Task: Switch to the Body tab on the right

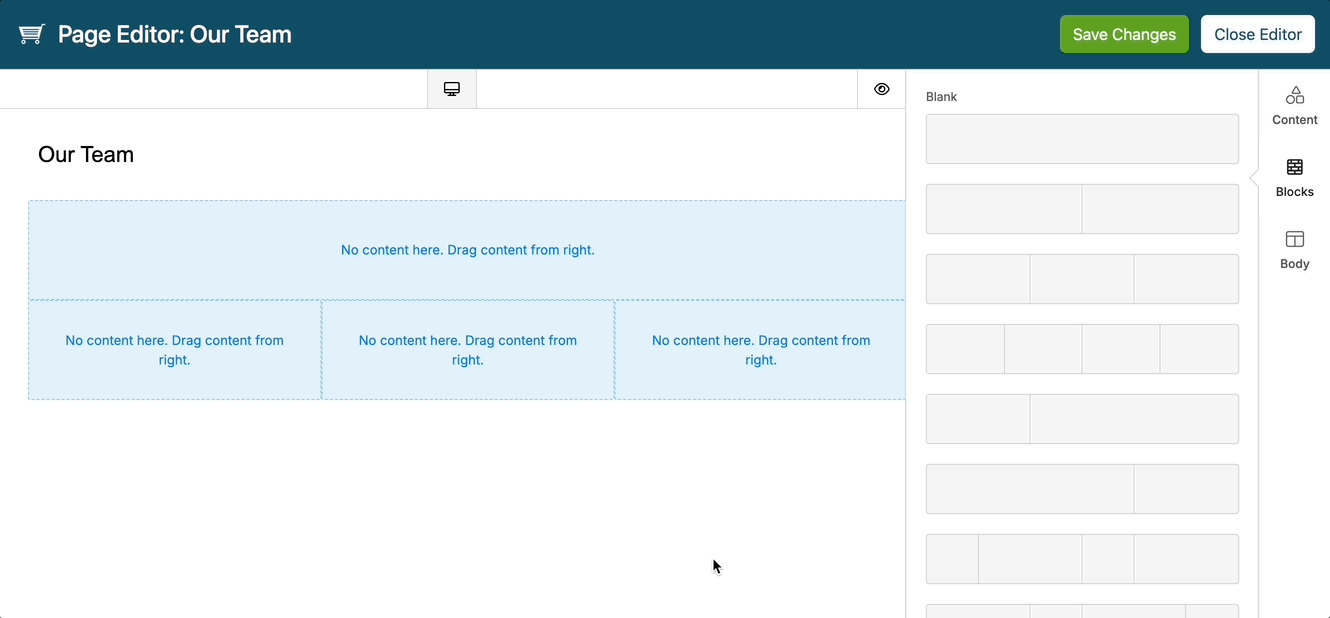Action: point(1294,249)
